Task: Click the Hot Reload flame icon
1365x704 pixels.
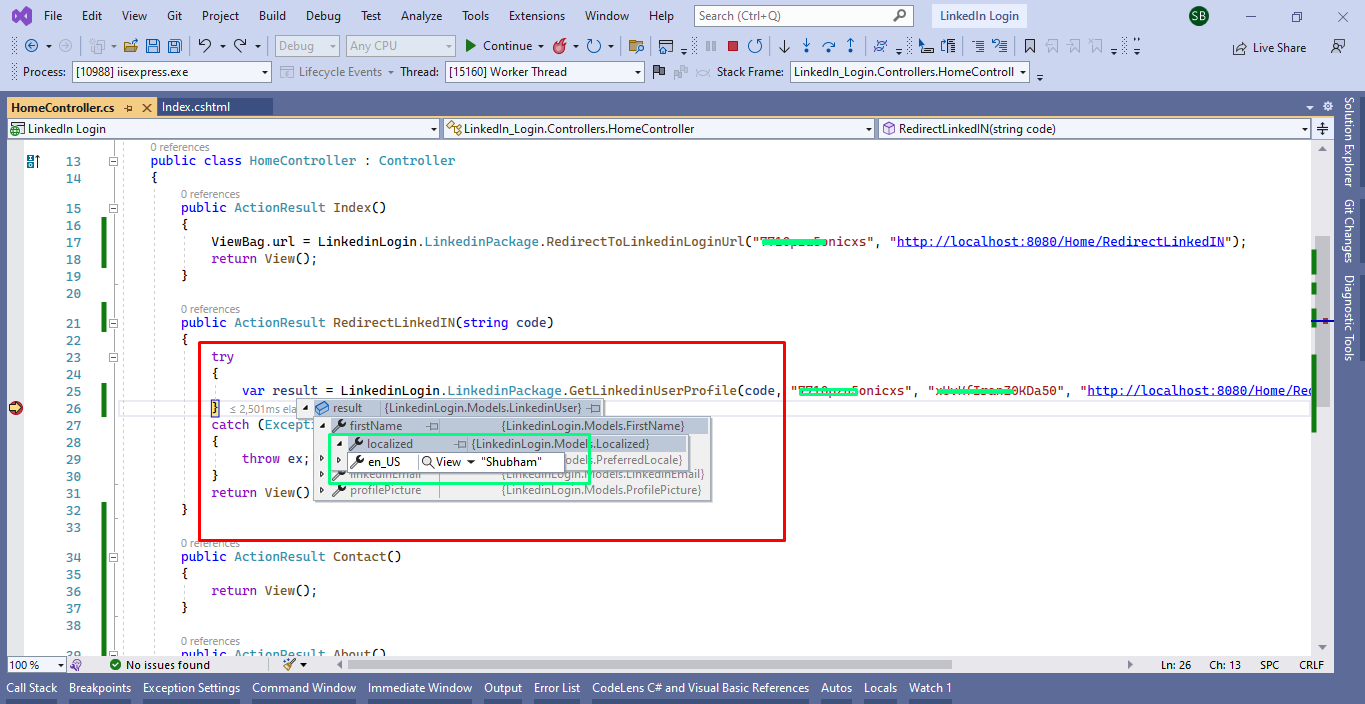Action: (560, 46)
